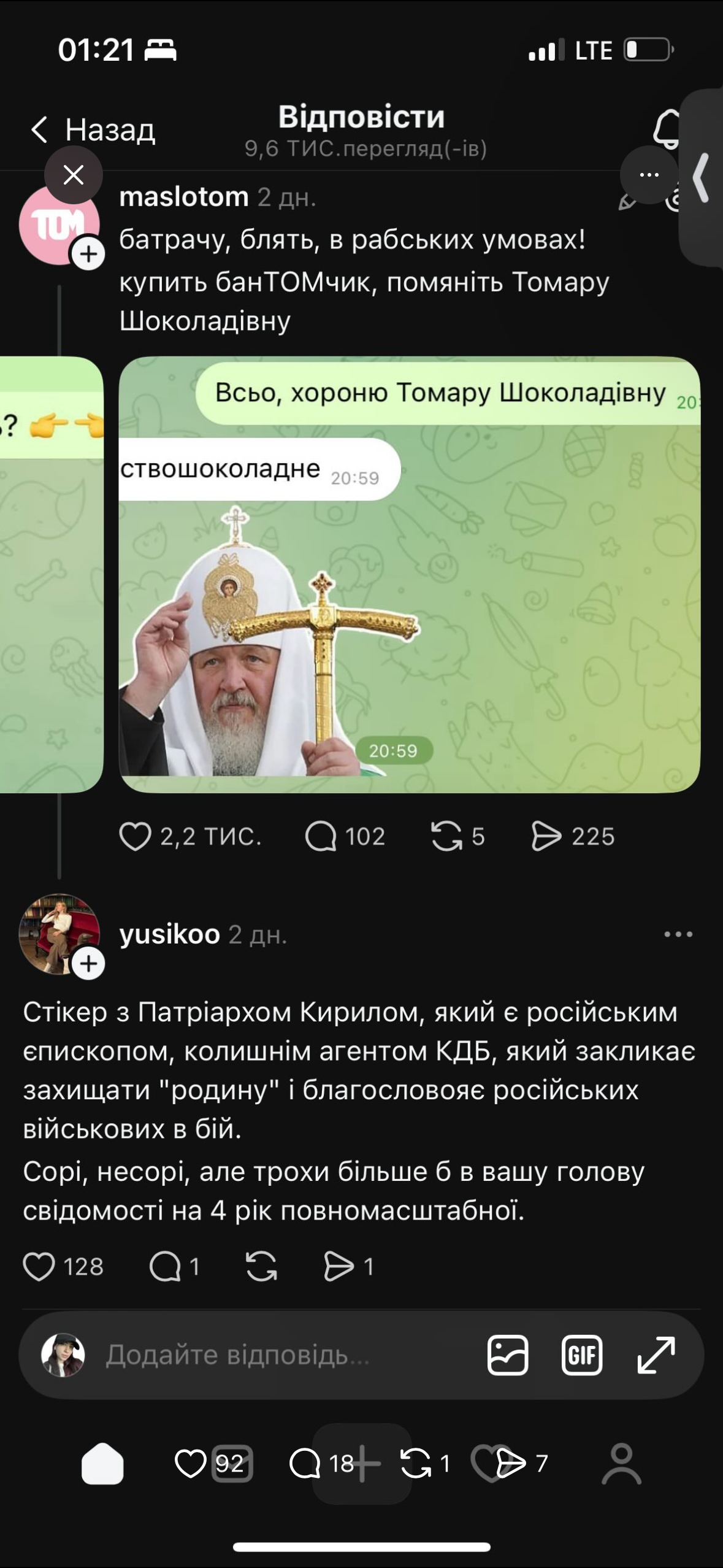This screenshot has height=1568, width=723.
Task: Open comments on the post with 102 replies
Action: (321, 837)
